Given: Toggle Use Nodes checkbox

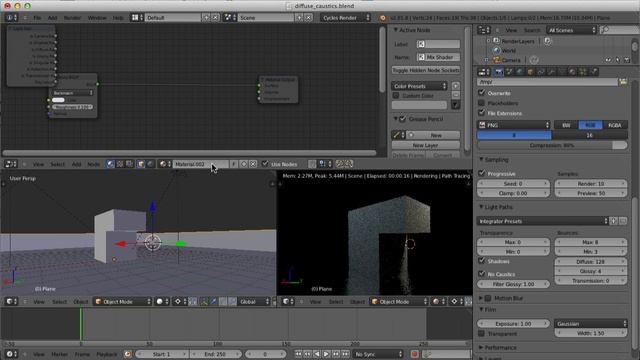Looking at the screenshot, I should (265, 164).
